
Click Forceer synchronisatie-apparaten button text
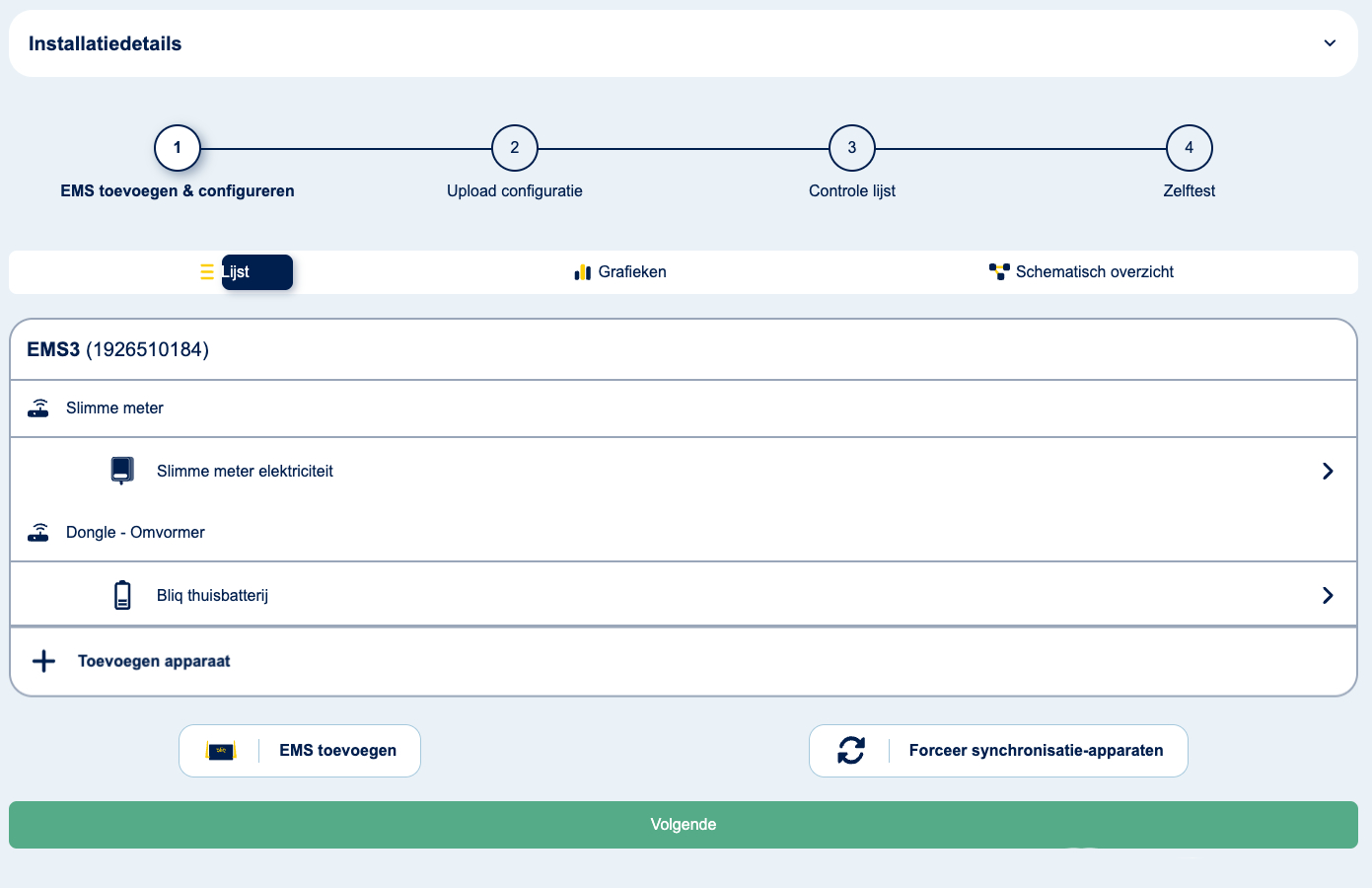[x=1036, y=751]
